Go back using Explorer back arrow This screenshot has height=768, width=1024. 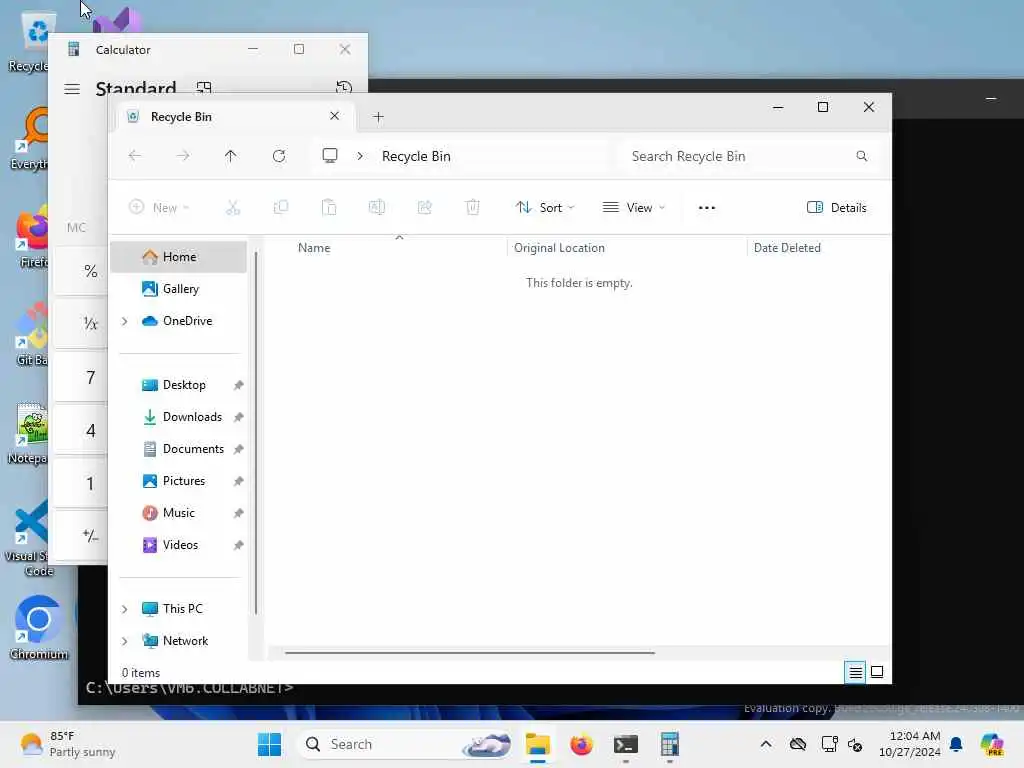(x=135, y=156)
